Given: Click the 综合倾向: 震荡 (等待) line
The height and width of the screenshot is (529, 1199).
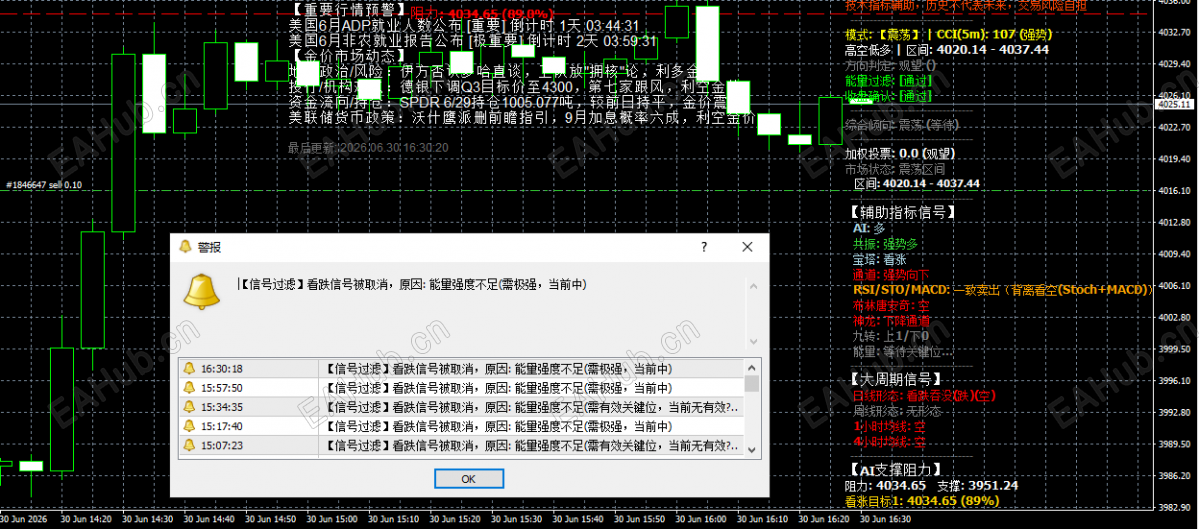Looking at the screenshot, I should (x=902, y=125).
